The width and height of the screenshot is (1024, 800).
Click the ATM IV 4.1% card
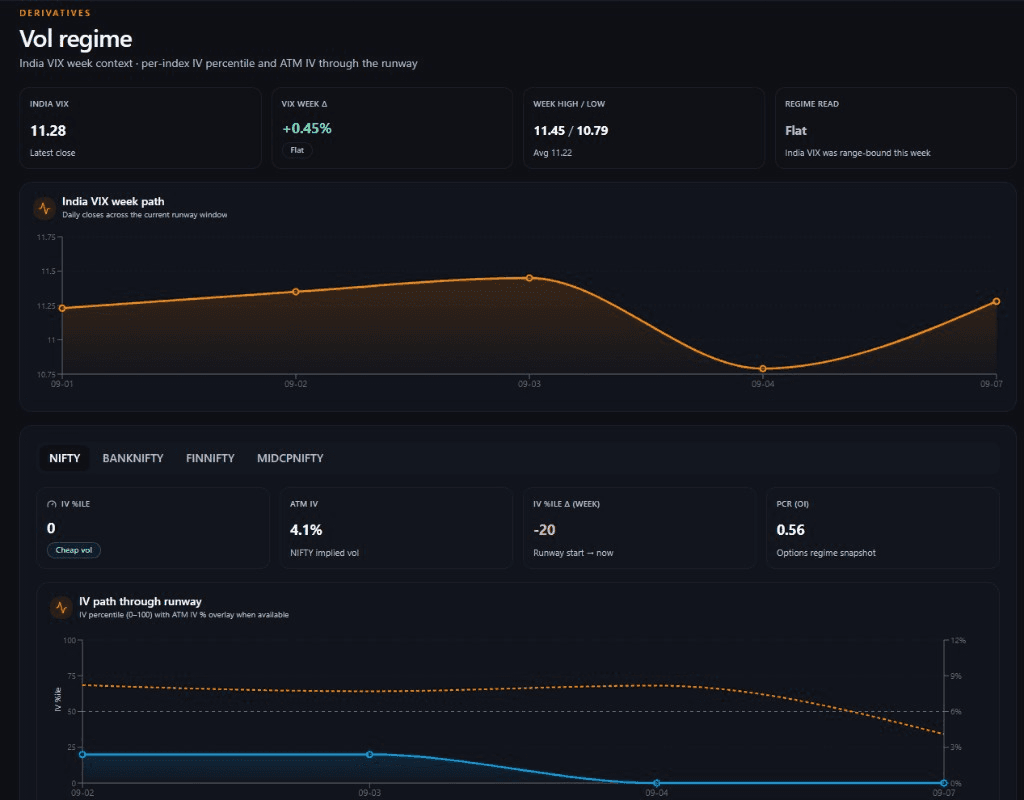396,528
